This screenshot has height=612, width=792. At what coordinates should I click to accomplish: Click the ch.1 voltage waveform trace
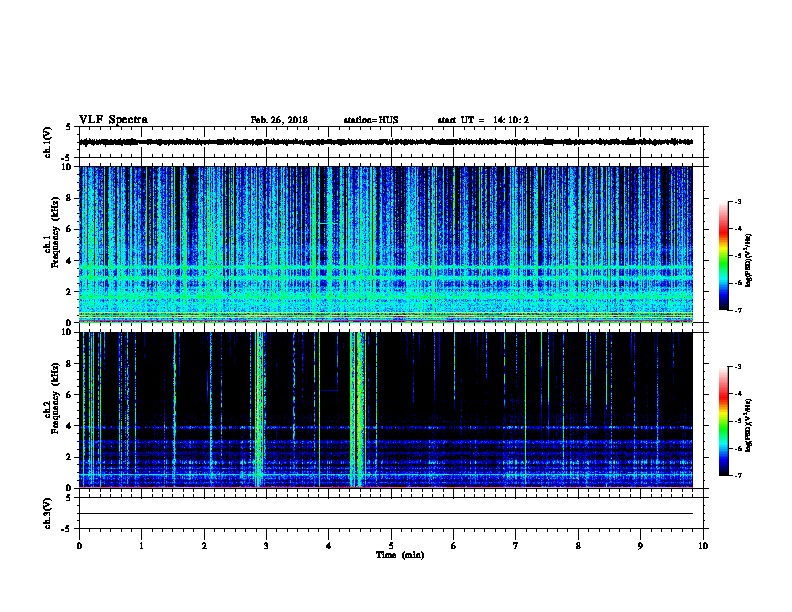pyautogui.click(x=386, y=142)
